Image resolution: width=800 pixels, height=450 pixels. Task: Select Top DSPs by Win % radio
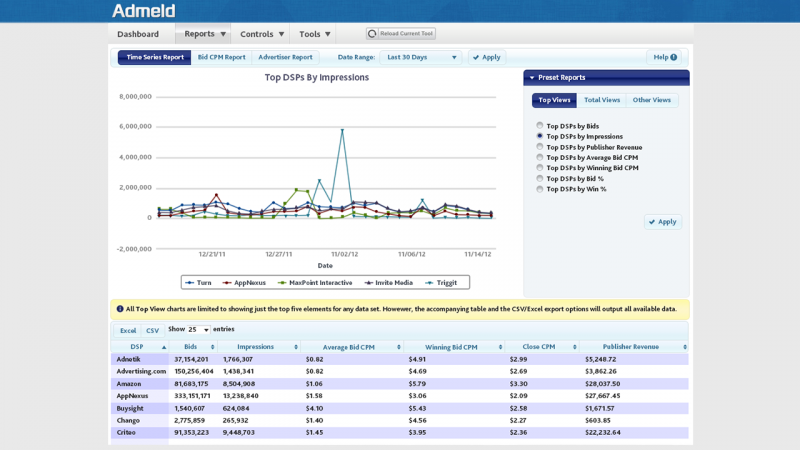[539, 189]
